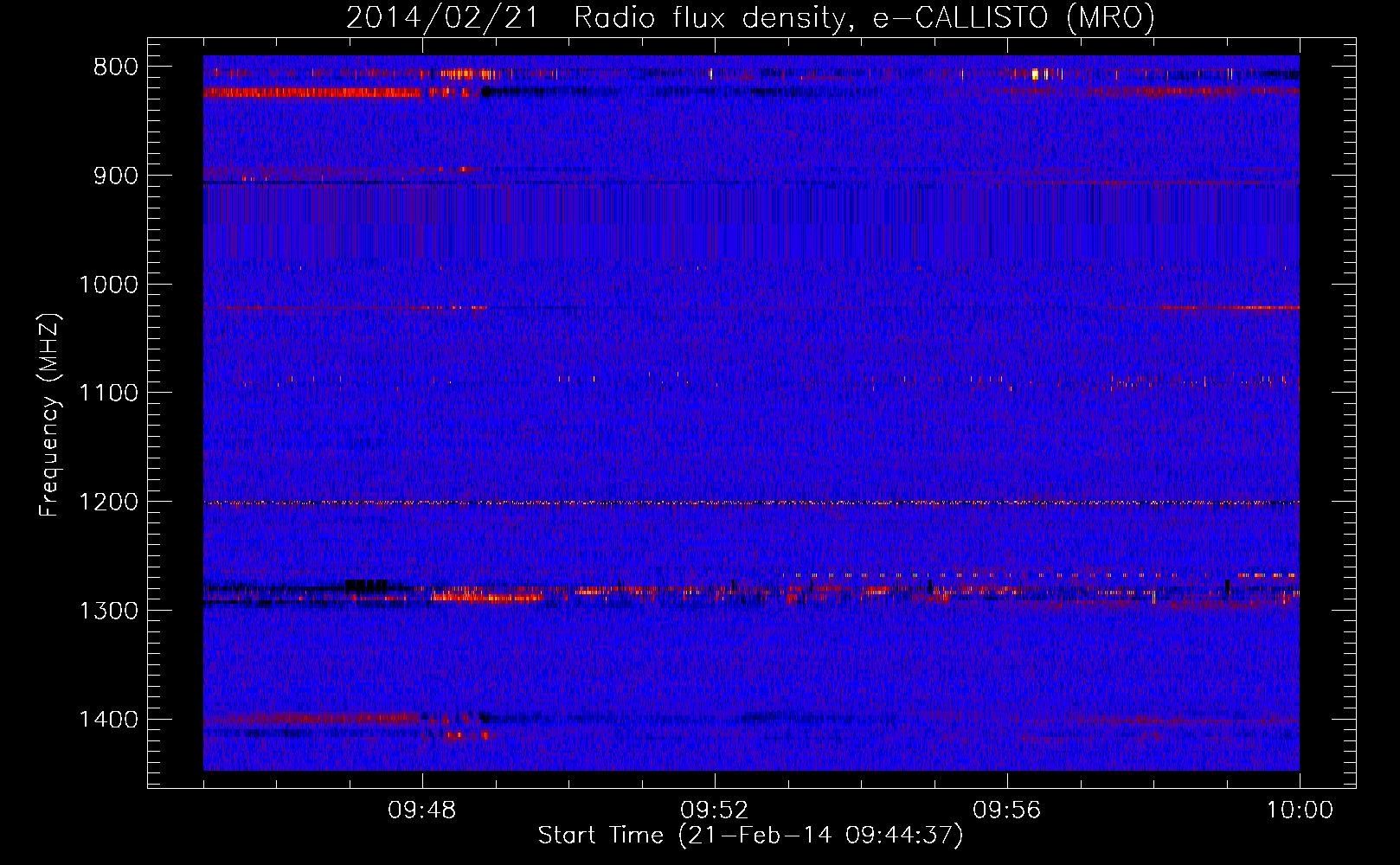Select the 800 frequency axis label
The image size is (1400, 865).
coord(116,67)
